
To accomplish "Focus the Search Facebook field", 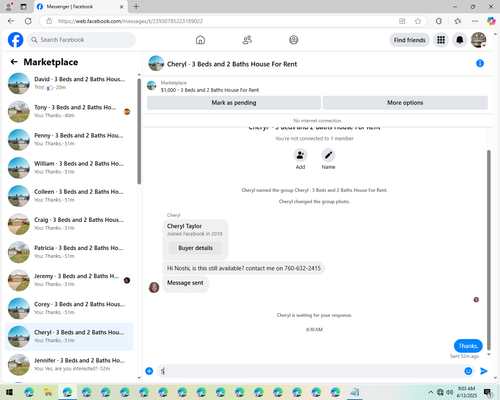I will tap(81, 40).
